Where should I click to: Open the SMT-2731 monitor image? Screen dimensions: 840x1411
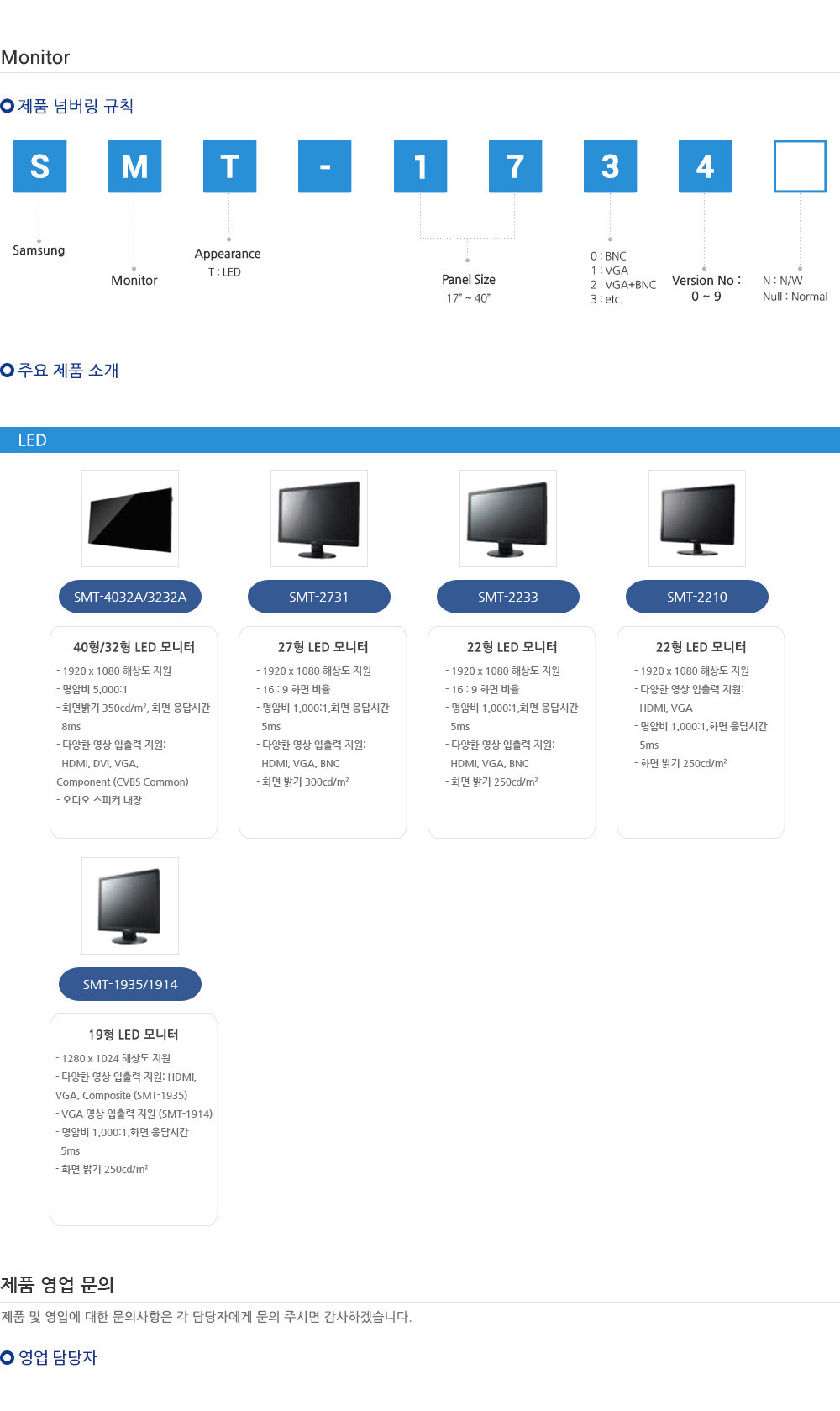319,519
